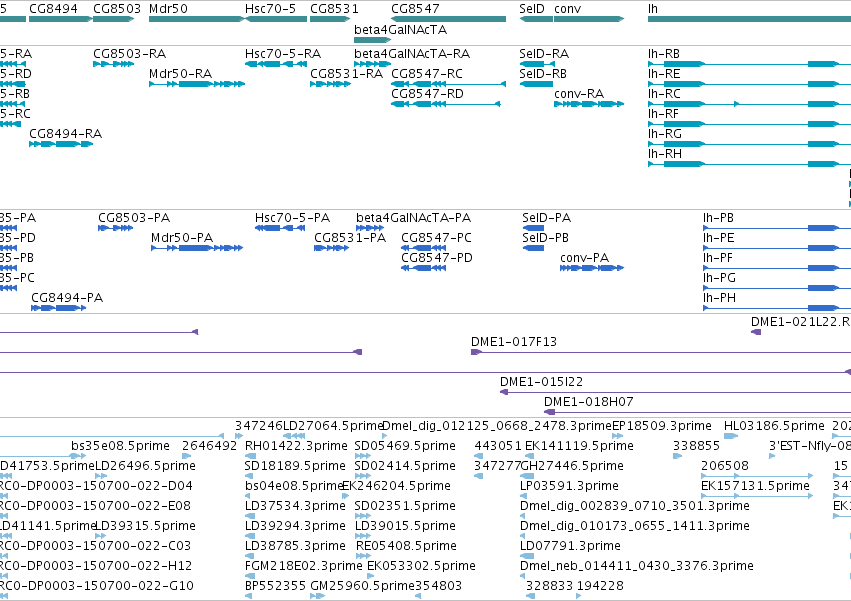This screenshot has height=601, width=851.
Task: Select the RC0-DP0003-150700-022-D04 EST
Action: [x=3, y=496]
